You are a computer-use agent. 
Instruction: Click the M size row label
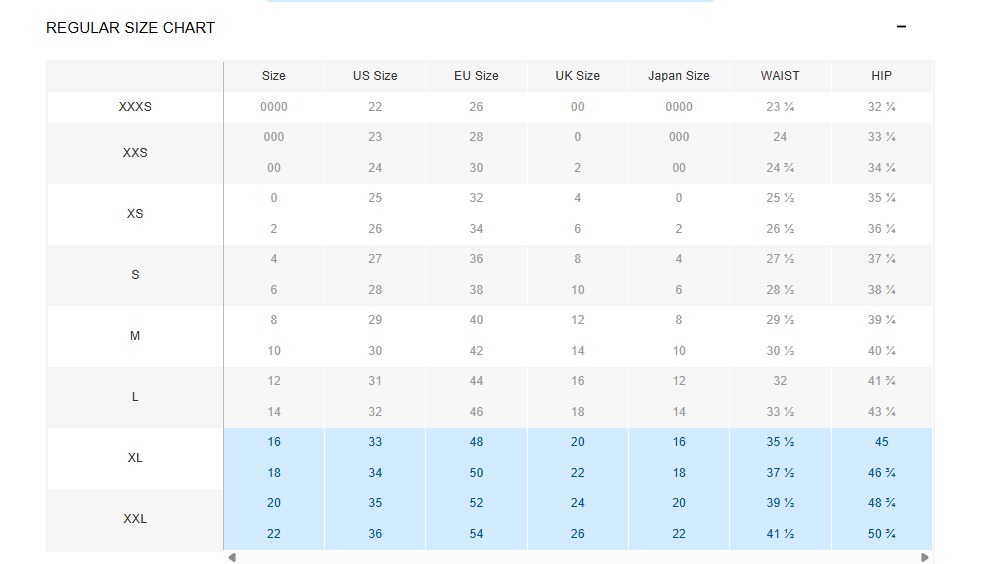coord(135,336)
